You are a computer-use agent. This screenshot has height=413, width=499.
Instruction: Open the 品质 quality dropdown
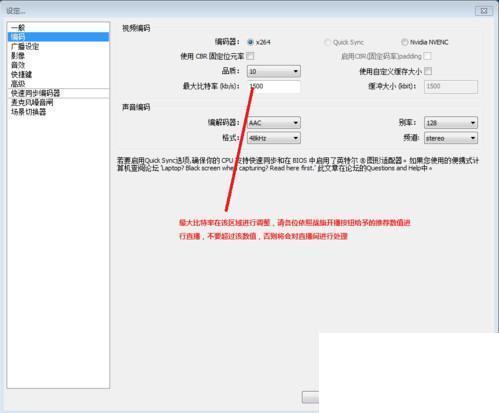(x=274, y=71)
